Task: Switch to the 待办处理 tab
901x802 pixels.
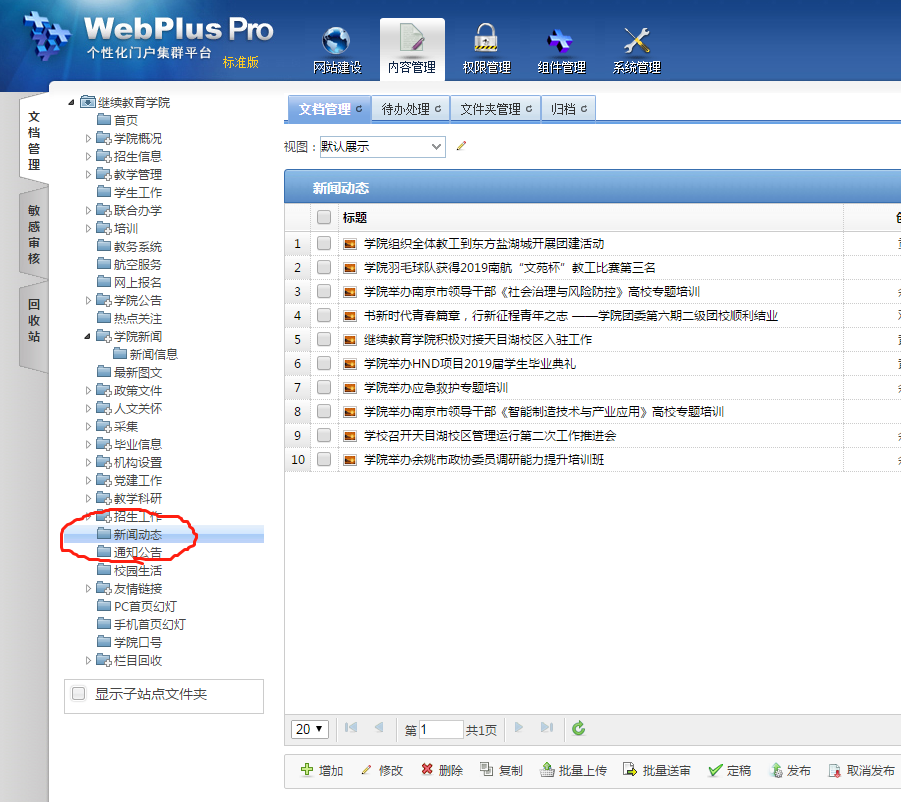Action: pos(410,109)
